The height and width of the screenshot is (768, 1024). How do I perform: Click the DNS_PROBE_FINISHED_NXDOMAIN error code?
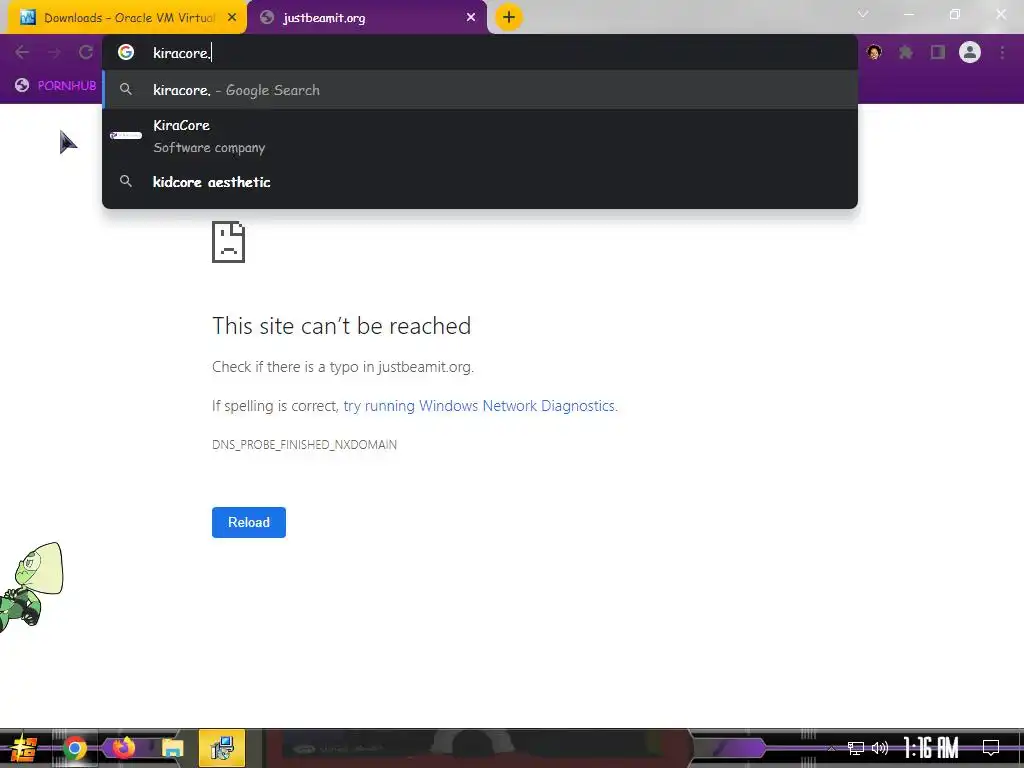point(304,445)
